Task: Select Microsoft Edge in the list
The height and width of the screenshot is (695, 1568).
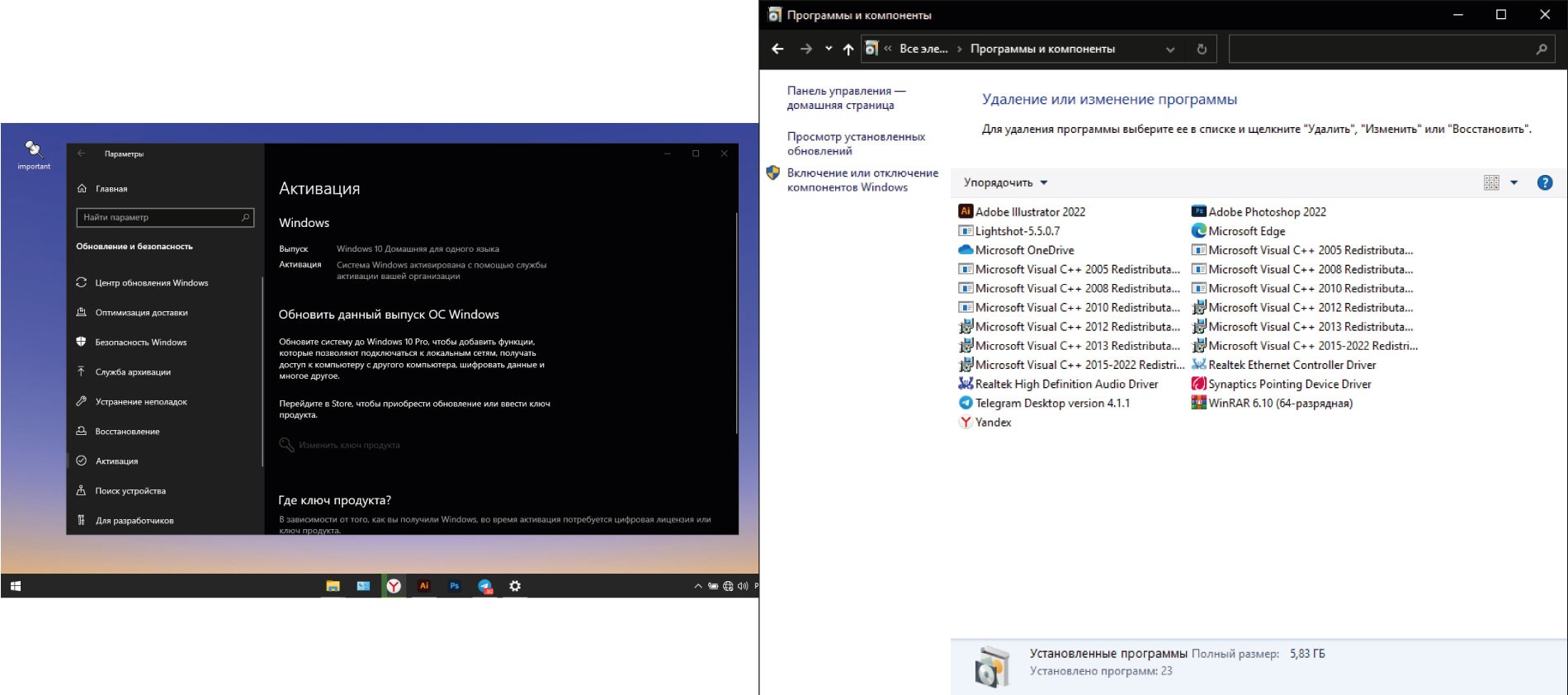Action: 1238,231
